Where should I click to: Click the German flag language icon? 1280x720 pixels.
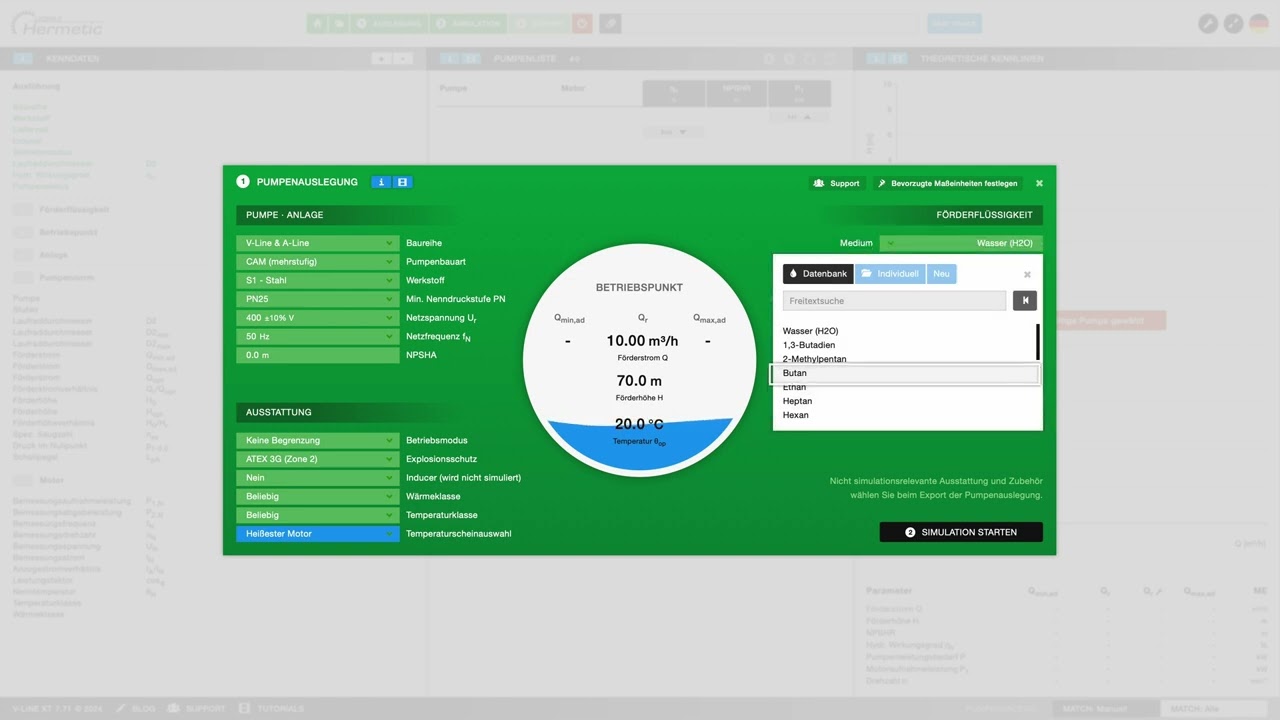coord(1259,23)
